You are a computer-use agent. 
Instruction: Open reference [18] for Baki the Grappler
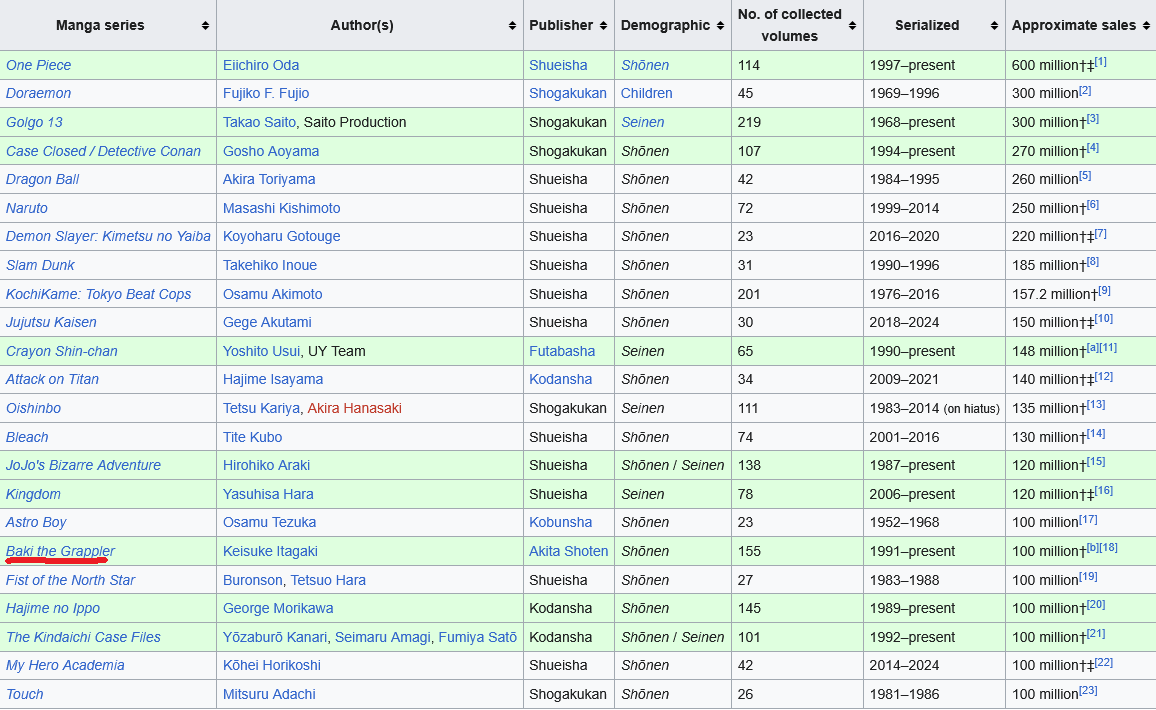pos(1109,547)
